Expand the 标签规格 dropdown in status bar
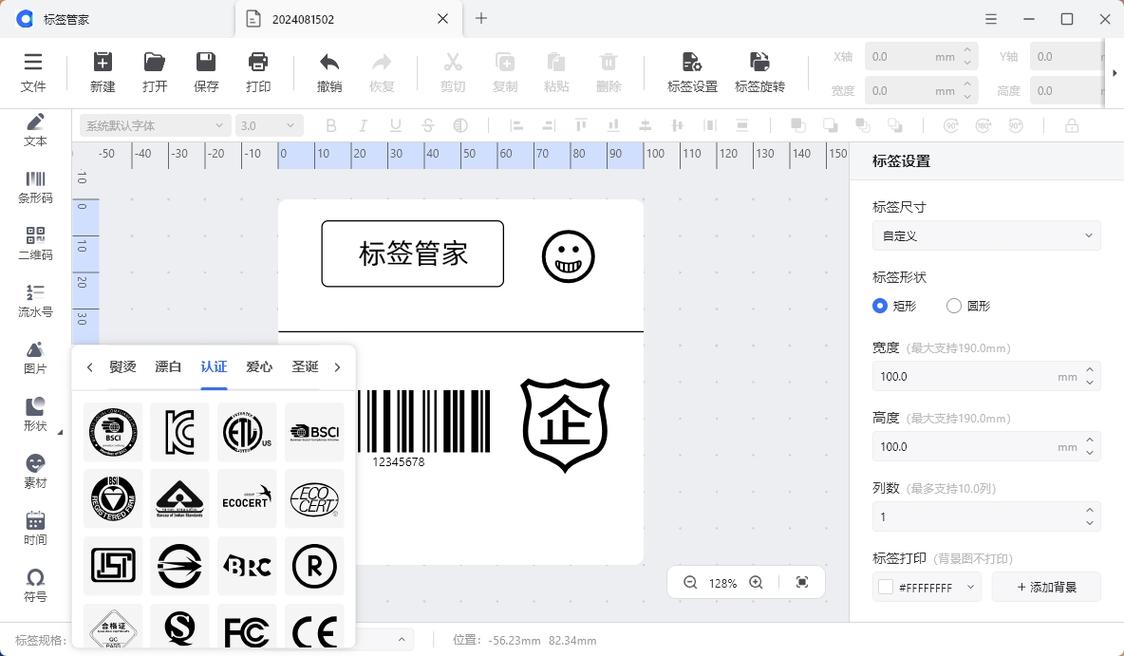This screenshot has width=1124, height=656. coord(401,640)
